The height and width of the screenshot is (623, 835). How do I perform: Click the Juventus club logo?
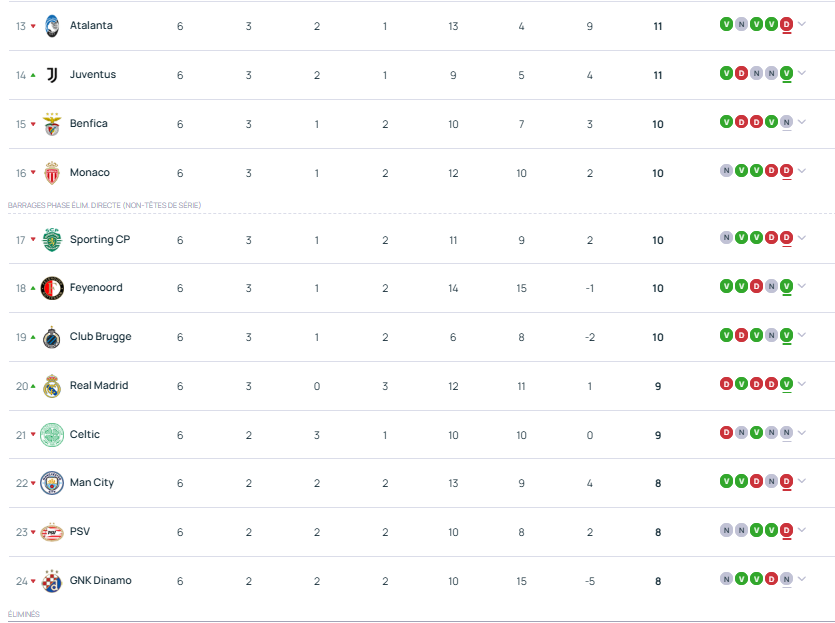click(x=52, y=75)
